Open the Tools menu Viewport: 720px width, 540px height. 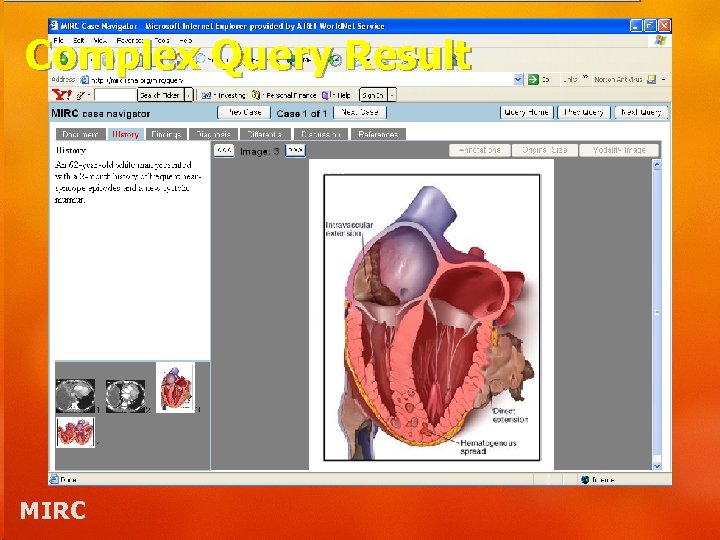pos(162,40)
